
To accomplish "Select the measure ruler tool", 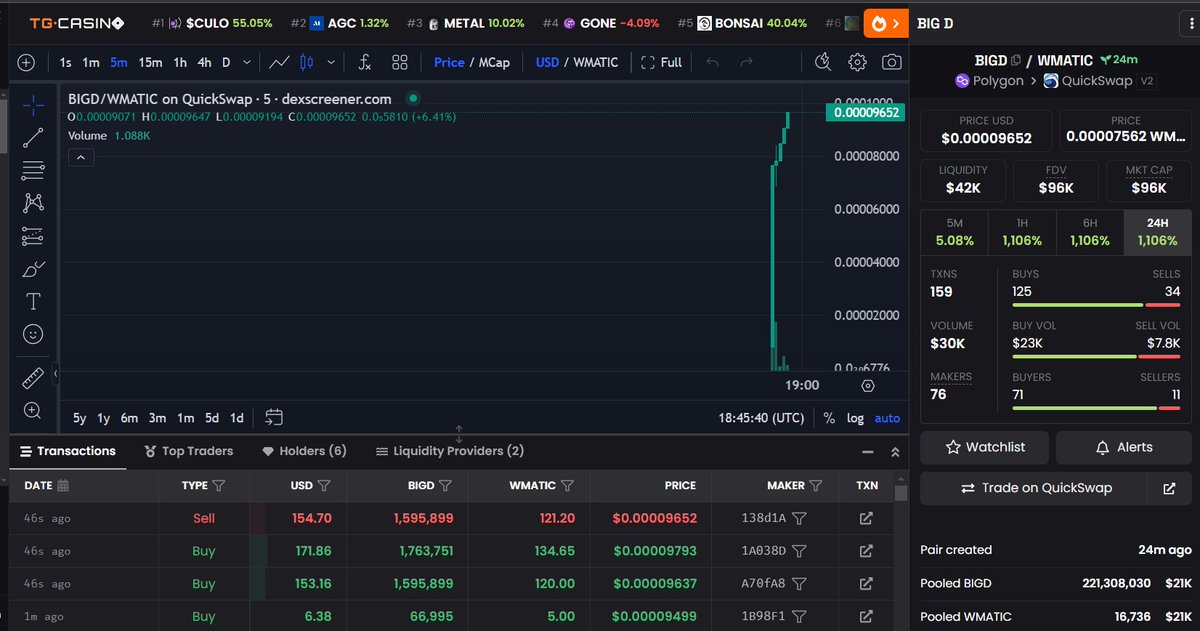I will coord(32,377).
